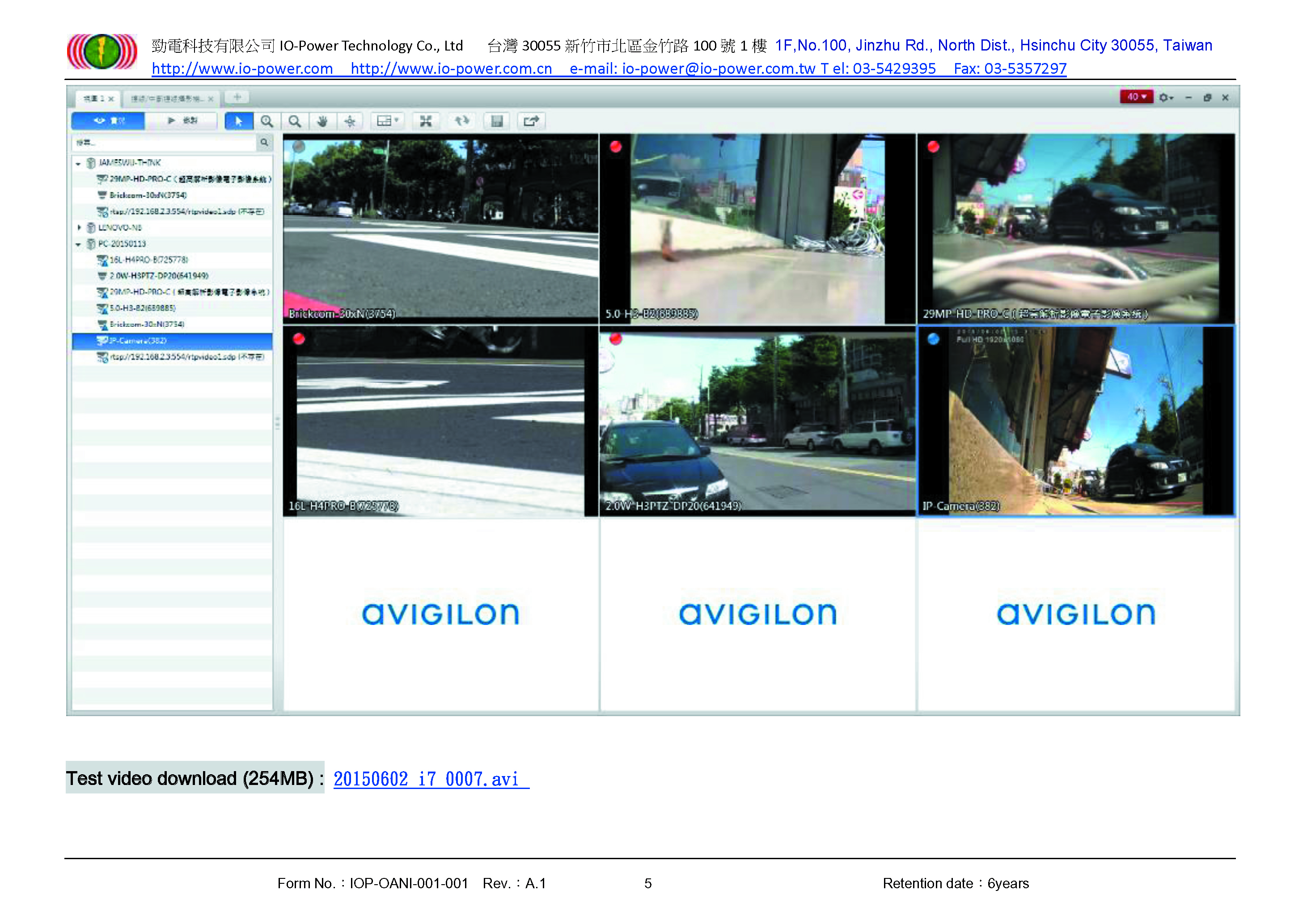Select Brickcom-30xN(3754) under JAMESWU-THINK in tree
The width and height of the screenshot is (1307, 924).
173,196
